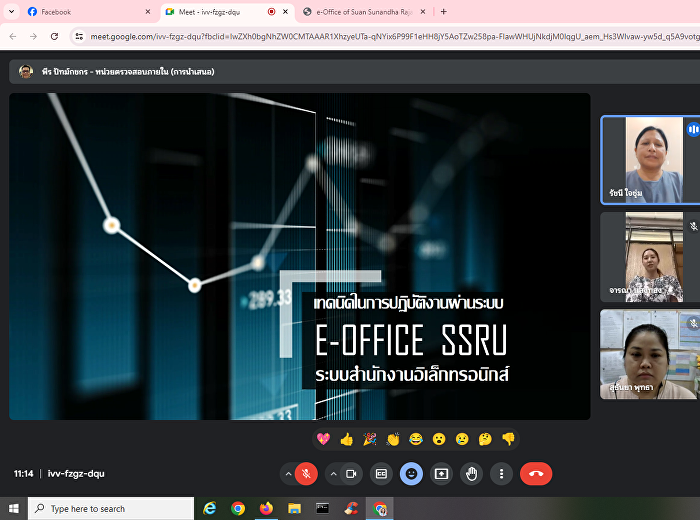The image size is (700, 520).
Task: Send the laughing face reaction
Action: (x=416, y=439)
